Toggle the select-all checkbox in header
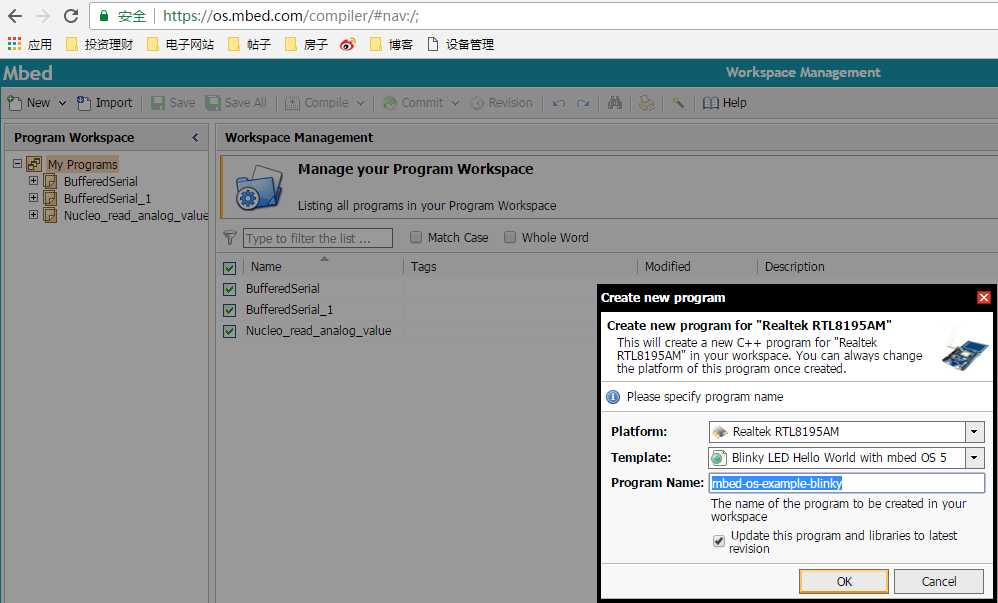The width and height of the screenshot is (998, 603). [x=230, y=268]
